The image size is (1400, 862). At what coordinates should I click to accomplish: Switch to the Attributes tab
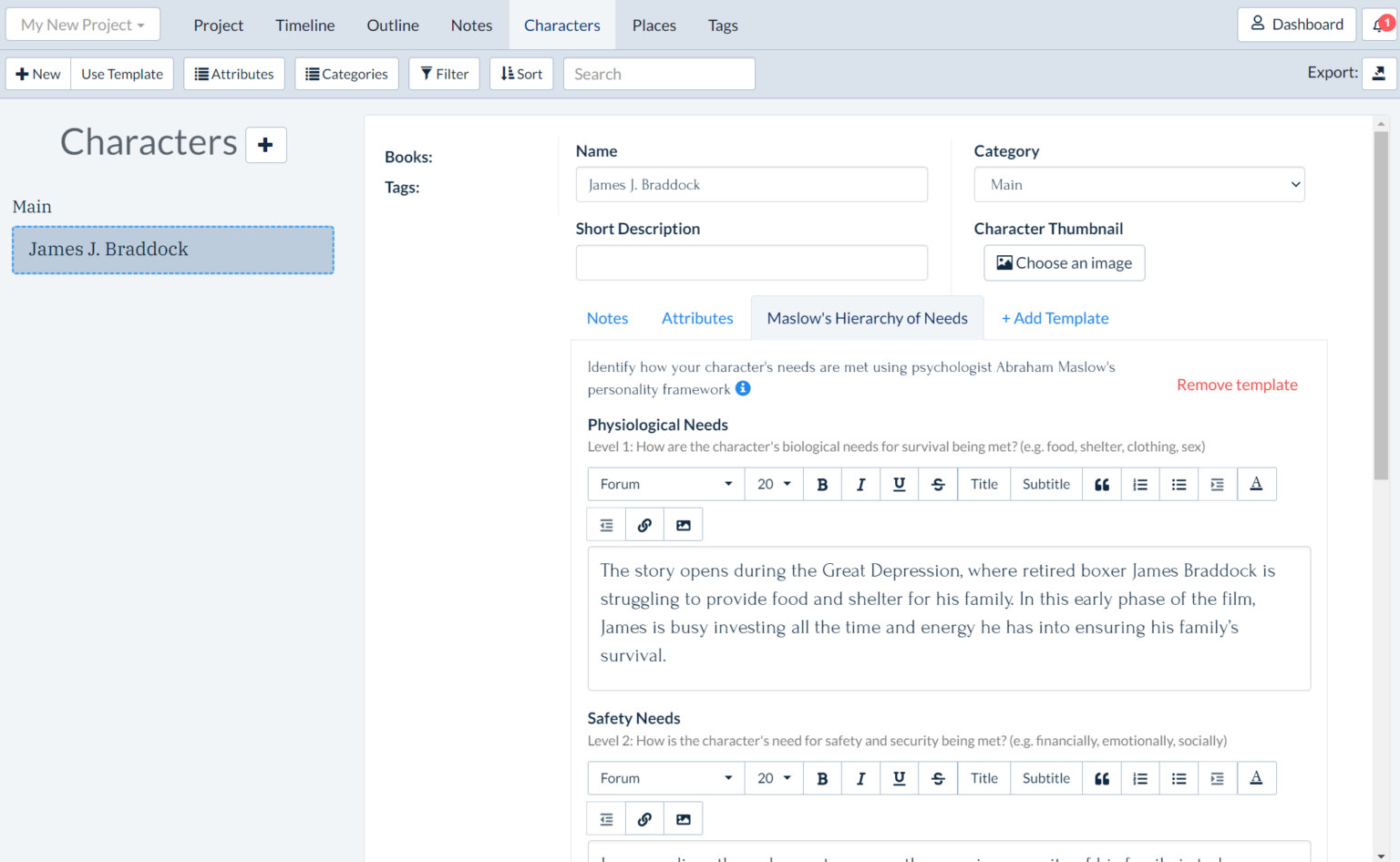coord(697,319)
